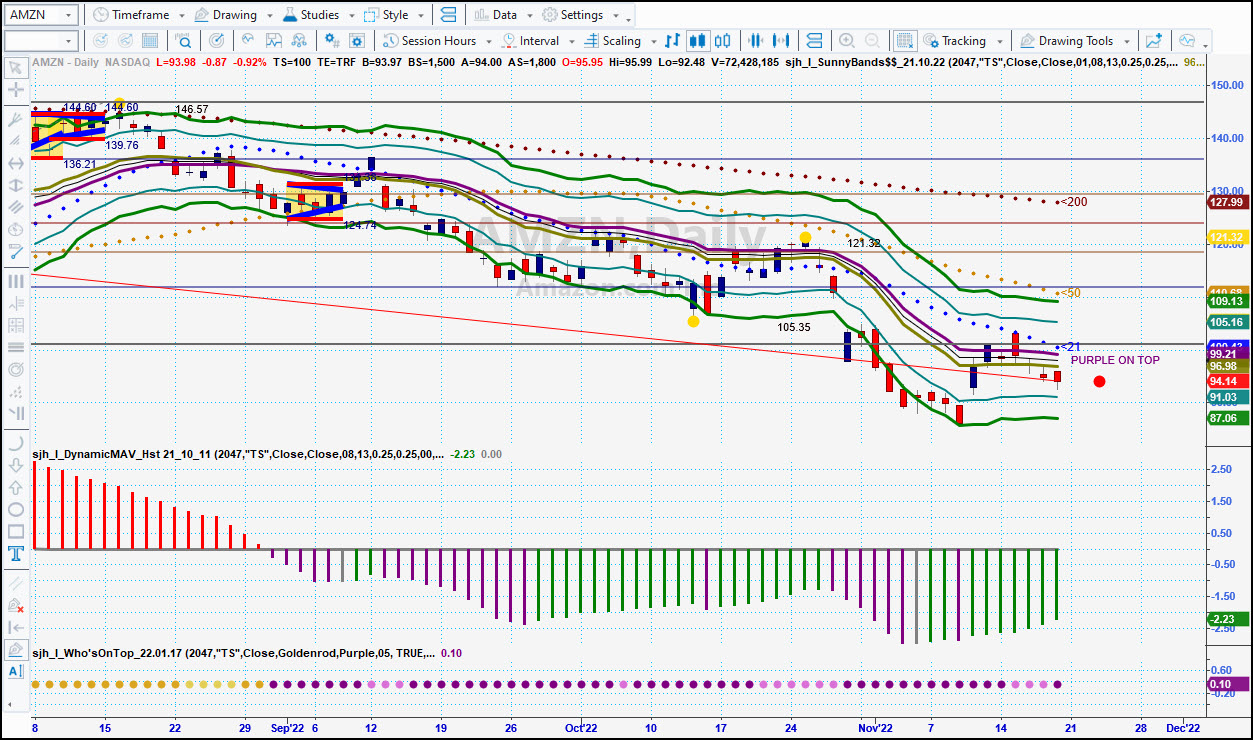Image resolution: width=1253 pixels, height=740 pixels.
Task: Select the up arrow drawing tool
Action: coord(16,487)
